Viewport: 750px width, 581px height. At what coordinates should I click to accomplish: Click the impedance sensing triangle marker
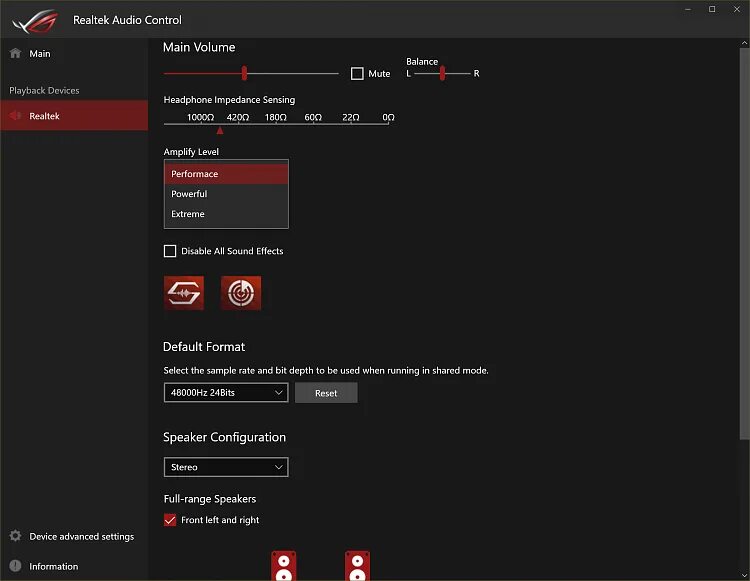(220, 130)
